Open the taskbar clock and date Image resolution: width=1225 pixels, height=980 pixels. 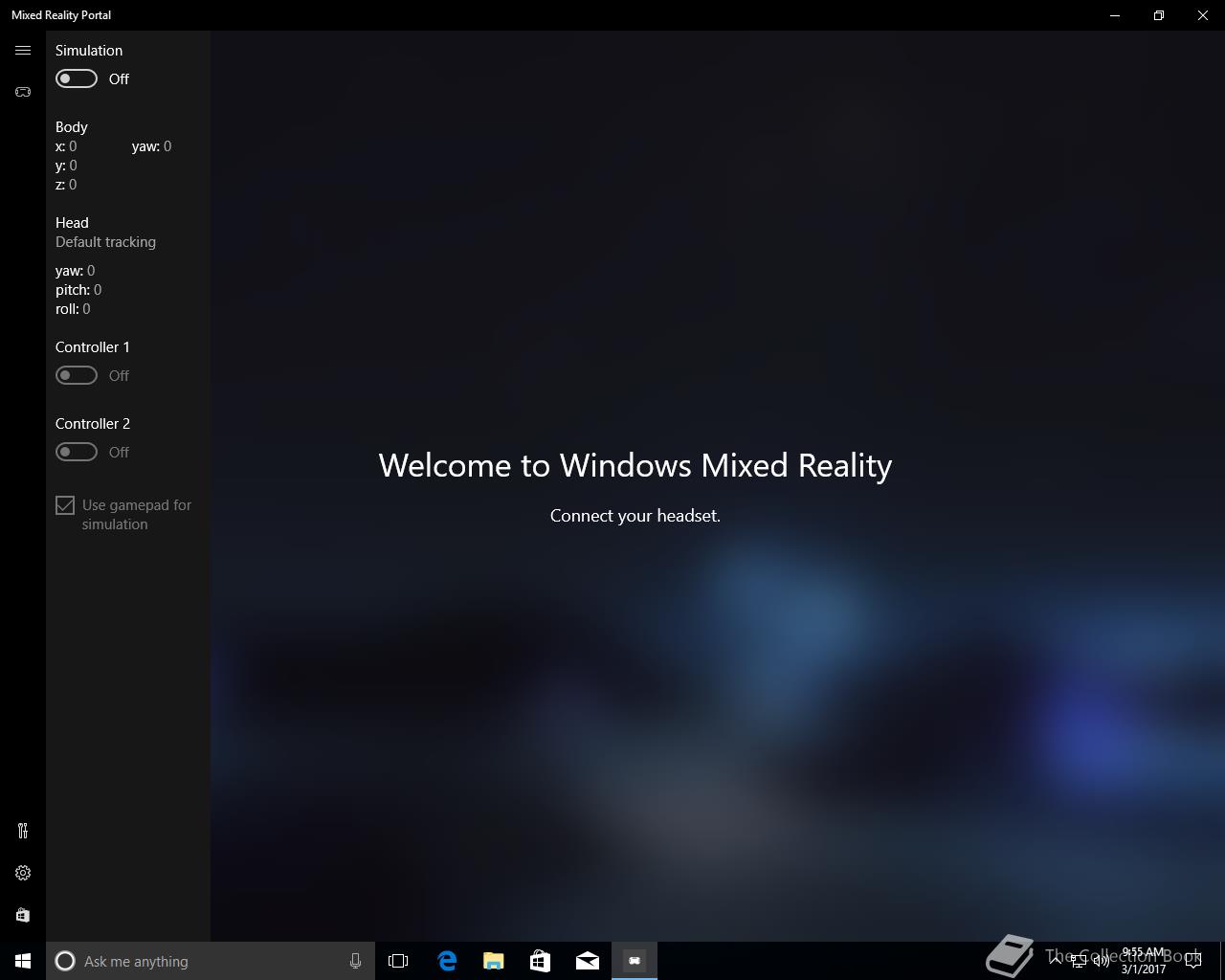(1144, 961)
